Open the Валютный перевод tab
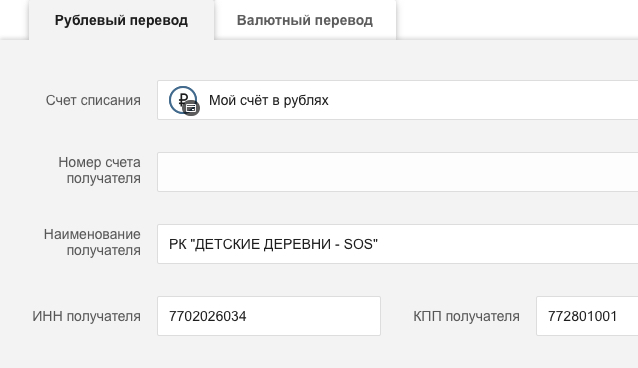638x368 pixels. click(x=305, y=20)
